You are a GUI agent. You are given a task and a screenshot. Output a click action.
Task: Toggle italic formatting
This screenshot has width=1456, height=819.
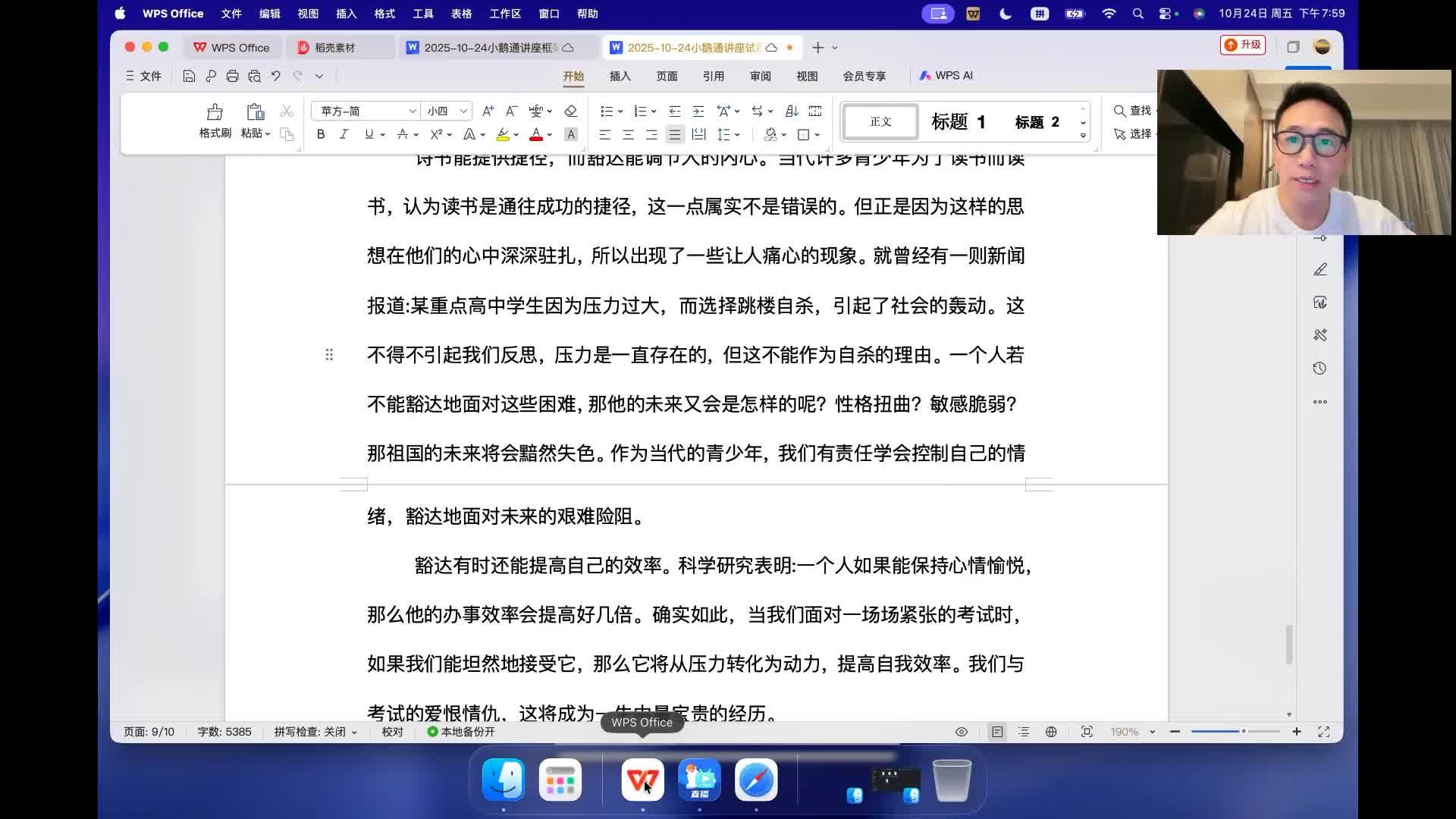click(x=344, y=134)
